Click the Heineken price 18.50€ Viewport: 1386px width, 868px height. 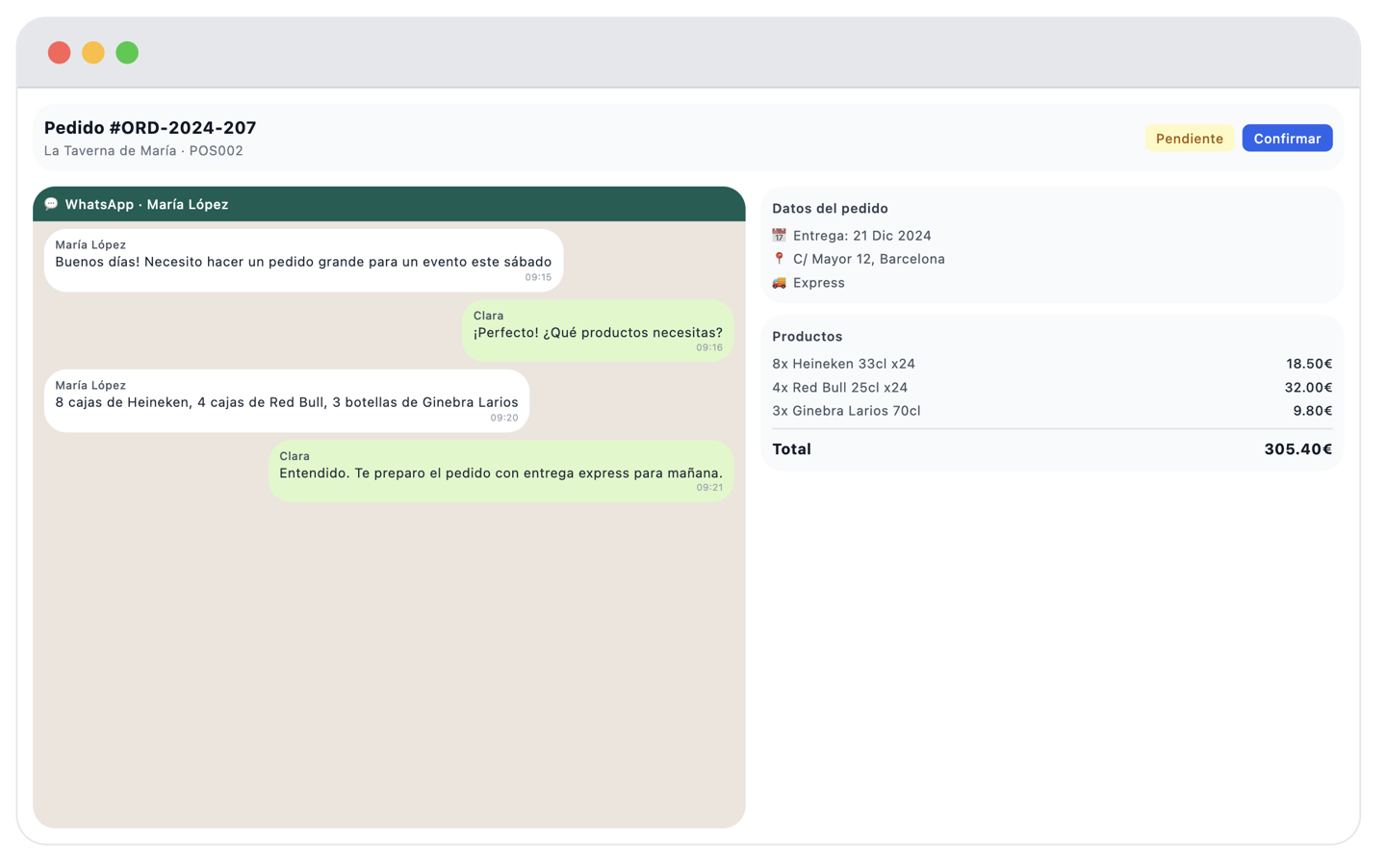click(1309, 364)
